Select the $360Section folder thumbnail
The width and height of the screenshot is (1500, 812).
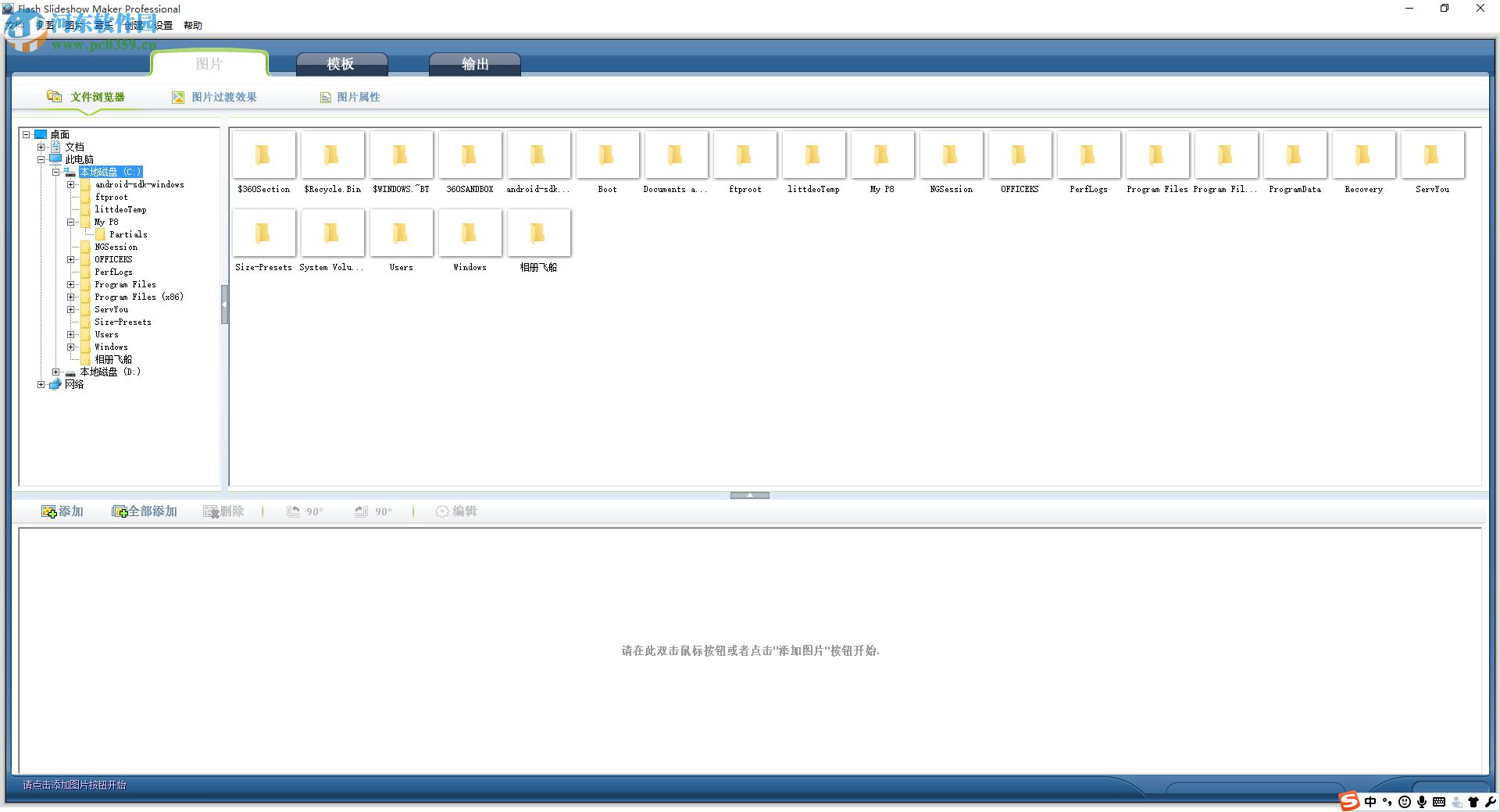pos(263,155)
